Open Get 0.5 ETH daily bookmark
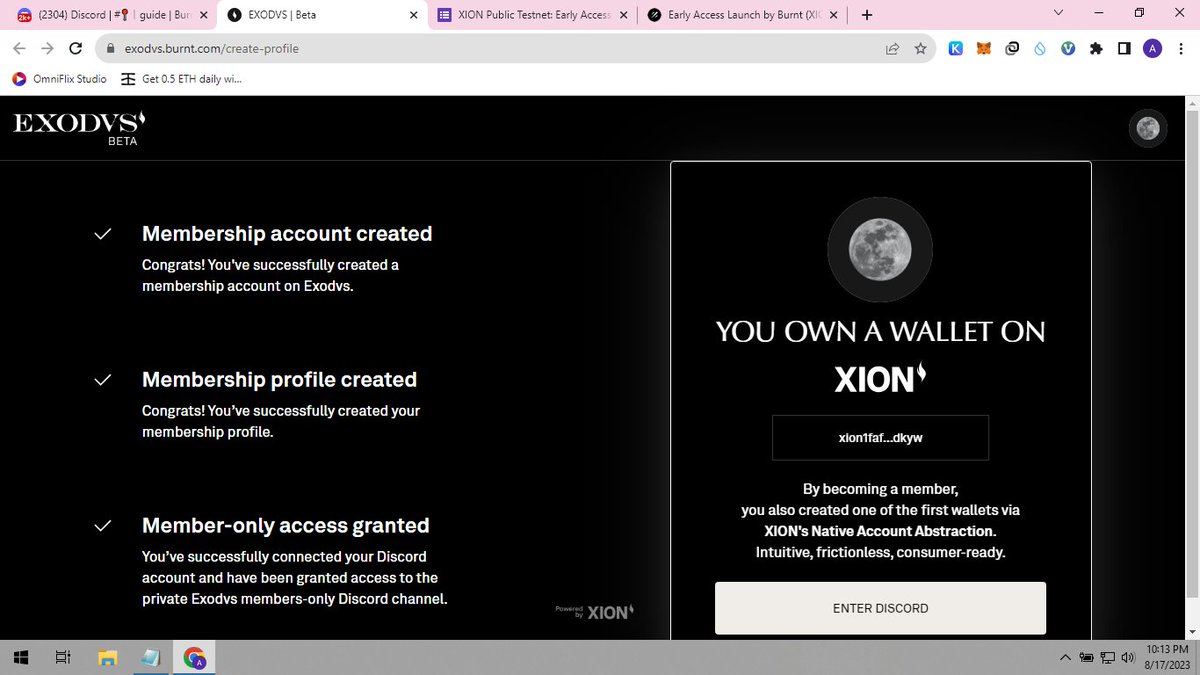 (181, 79)
